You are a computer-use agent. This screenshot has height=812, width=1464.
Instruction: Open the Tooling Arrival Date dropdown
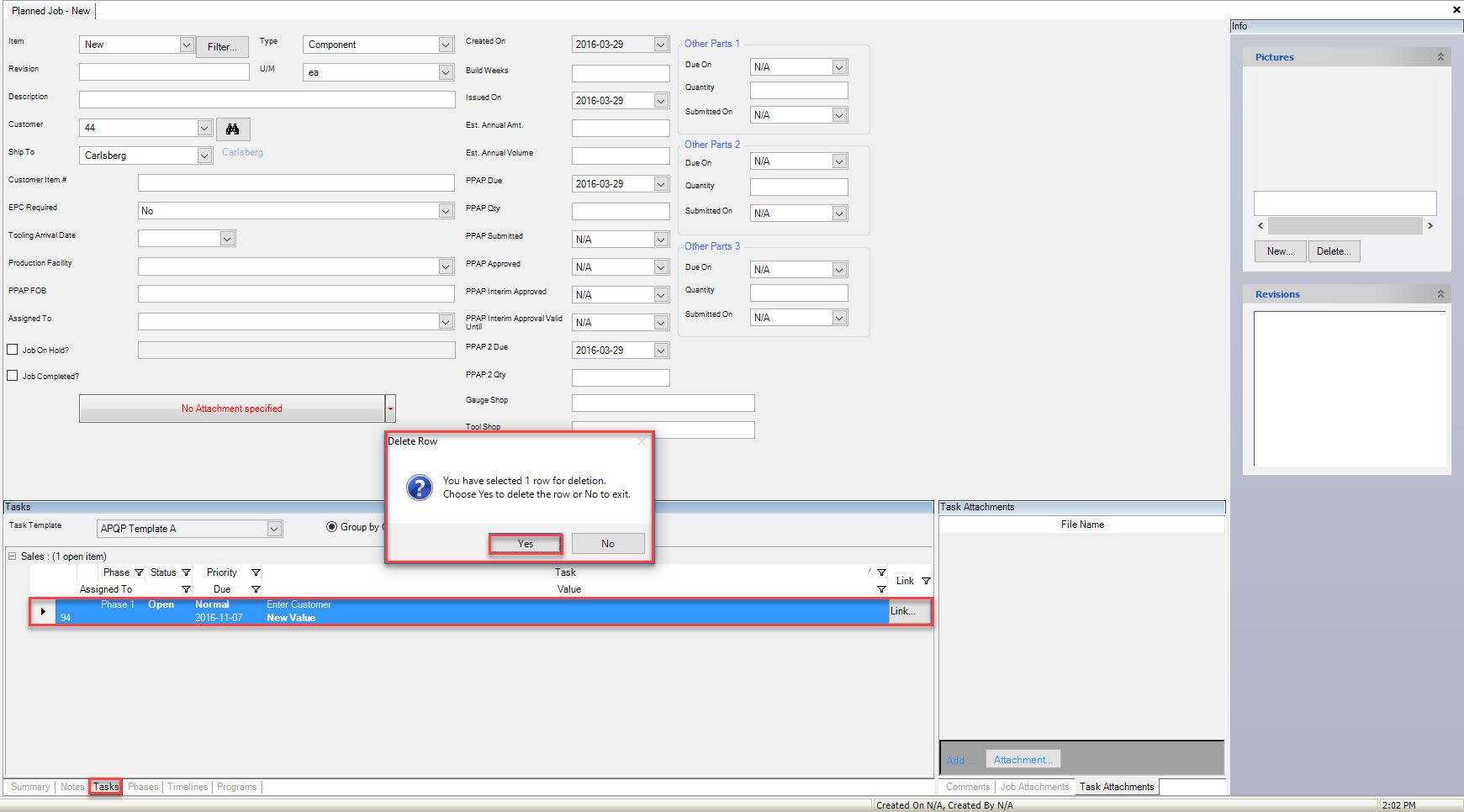[x=227, y=239]
